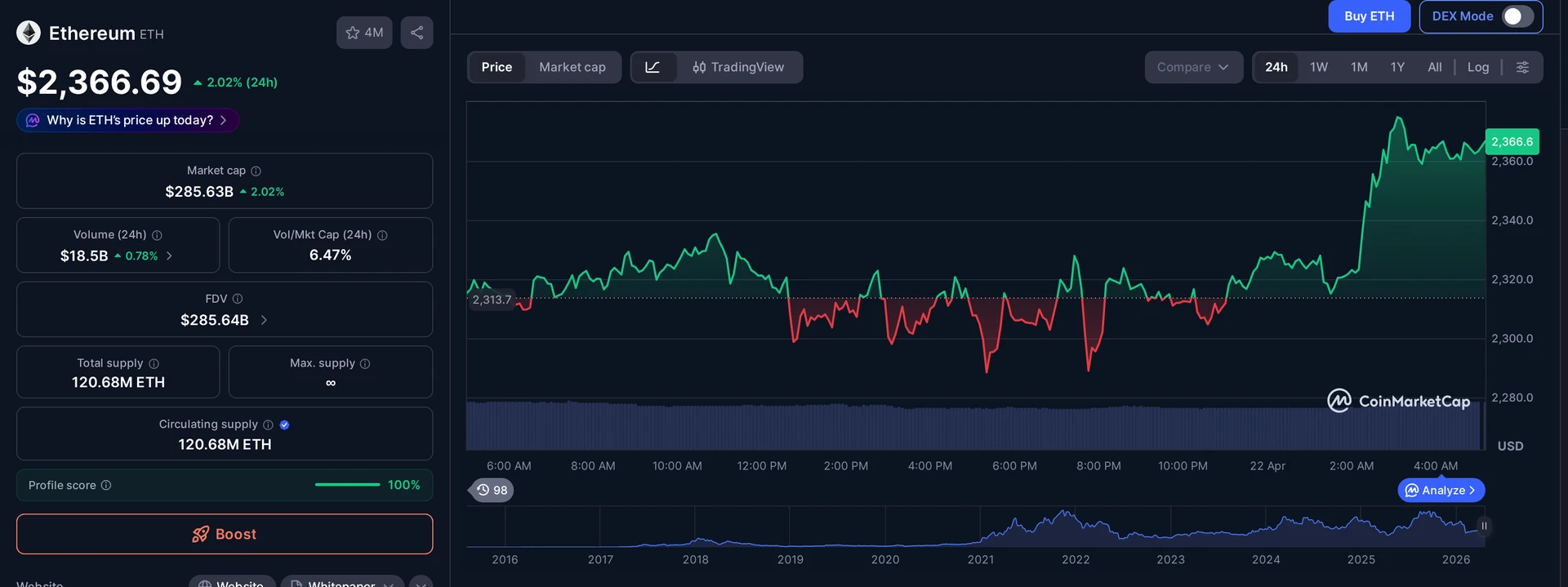Toggle Log scale on chart
Image resolution: width=1568 pixels, height=587 pixels.
click(x=1478, y=67)
